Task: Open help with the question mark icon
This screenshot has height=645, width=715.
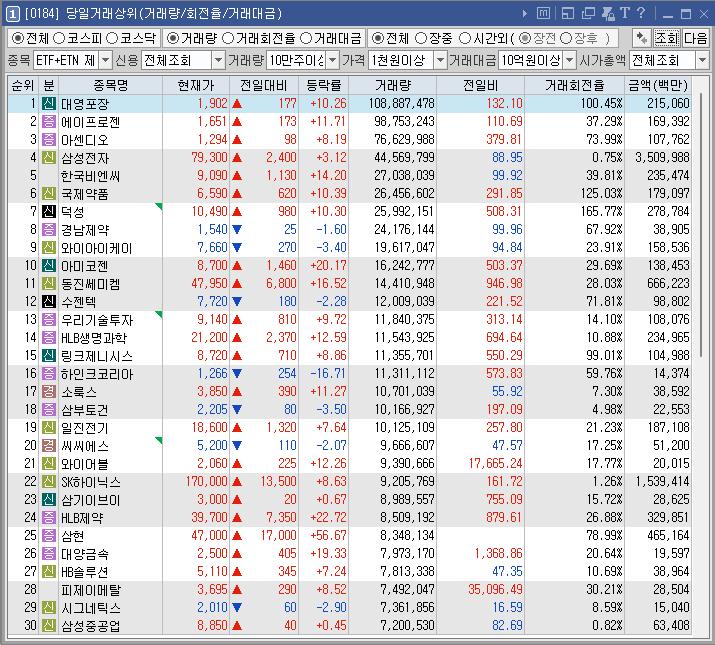Action: [x=641, y=13]
